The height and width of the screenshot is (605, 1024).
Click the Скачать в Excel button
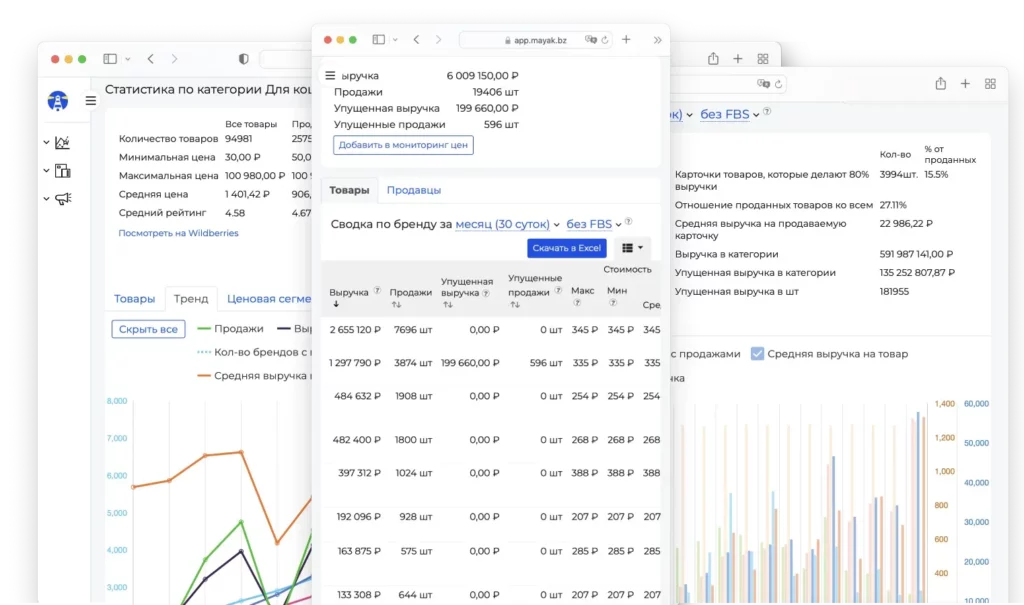pos(567,248)
